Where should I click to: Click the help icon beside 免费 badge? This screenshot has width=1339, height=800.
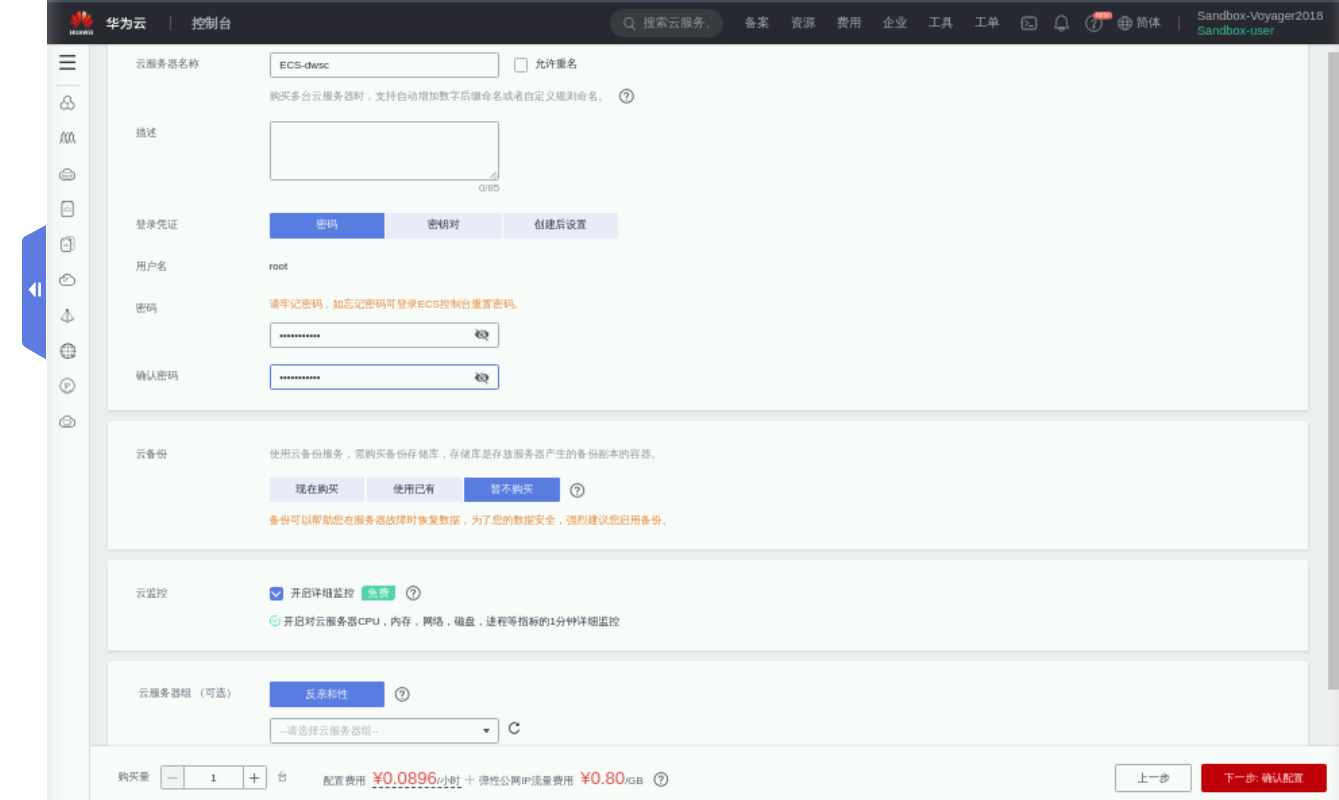pos(413,593)
